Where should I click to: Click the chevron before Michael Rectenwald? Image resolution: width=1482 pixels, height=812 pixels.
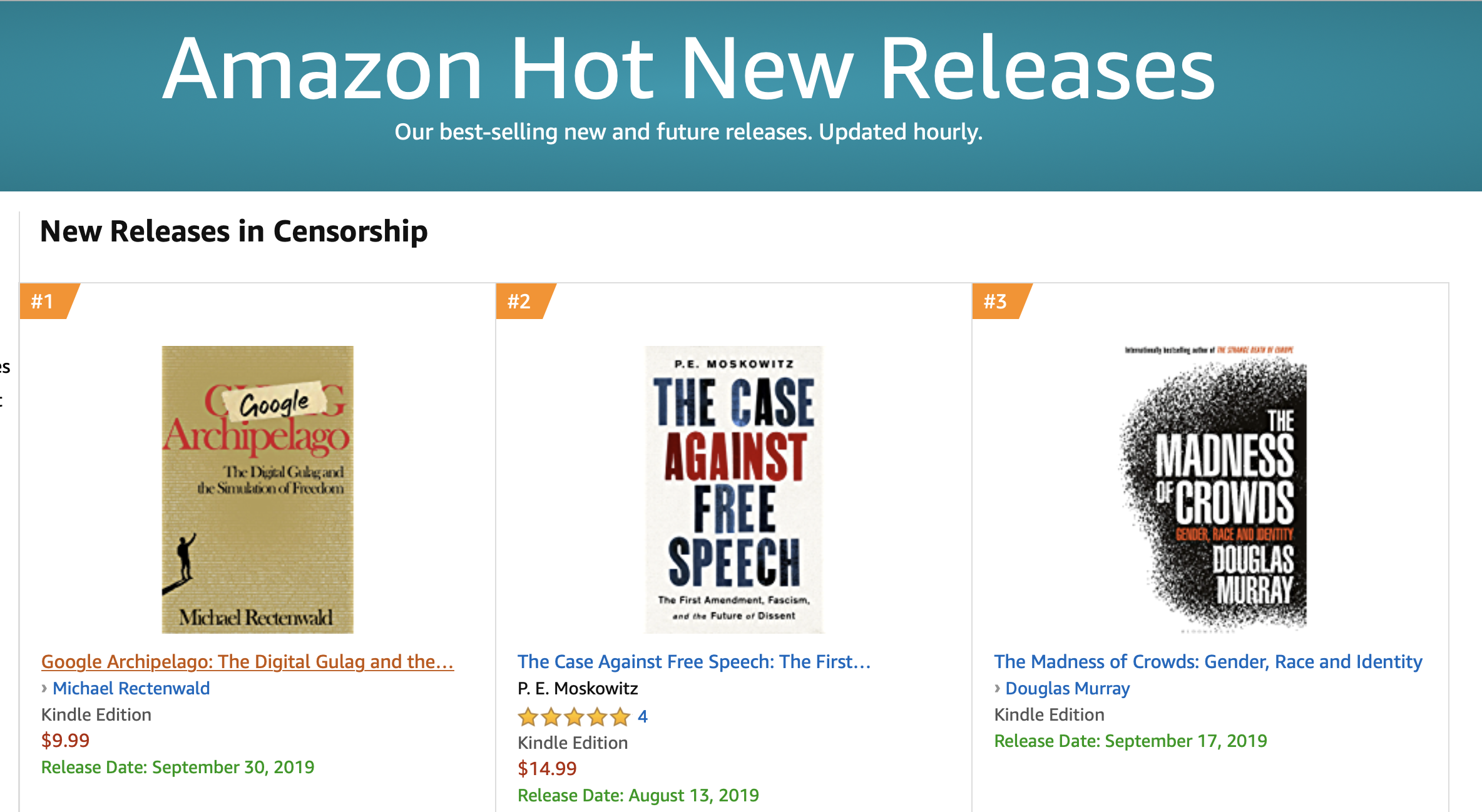(44, 688)
